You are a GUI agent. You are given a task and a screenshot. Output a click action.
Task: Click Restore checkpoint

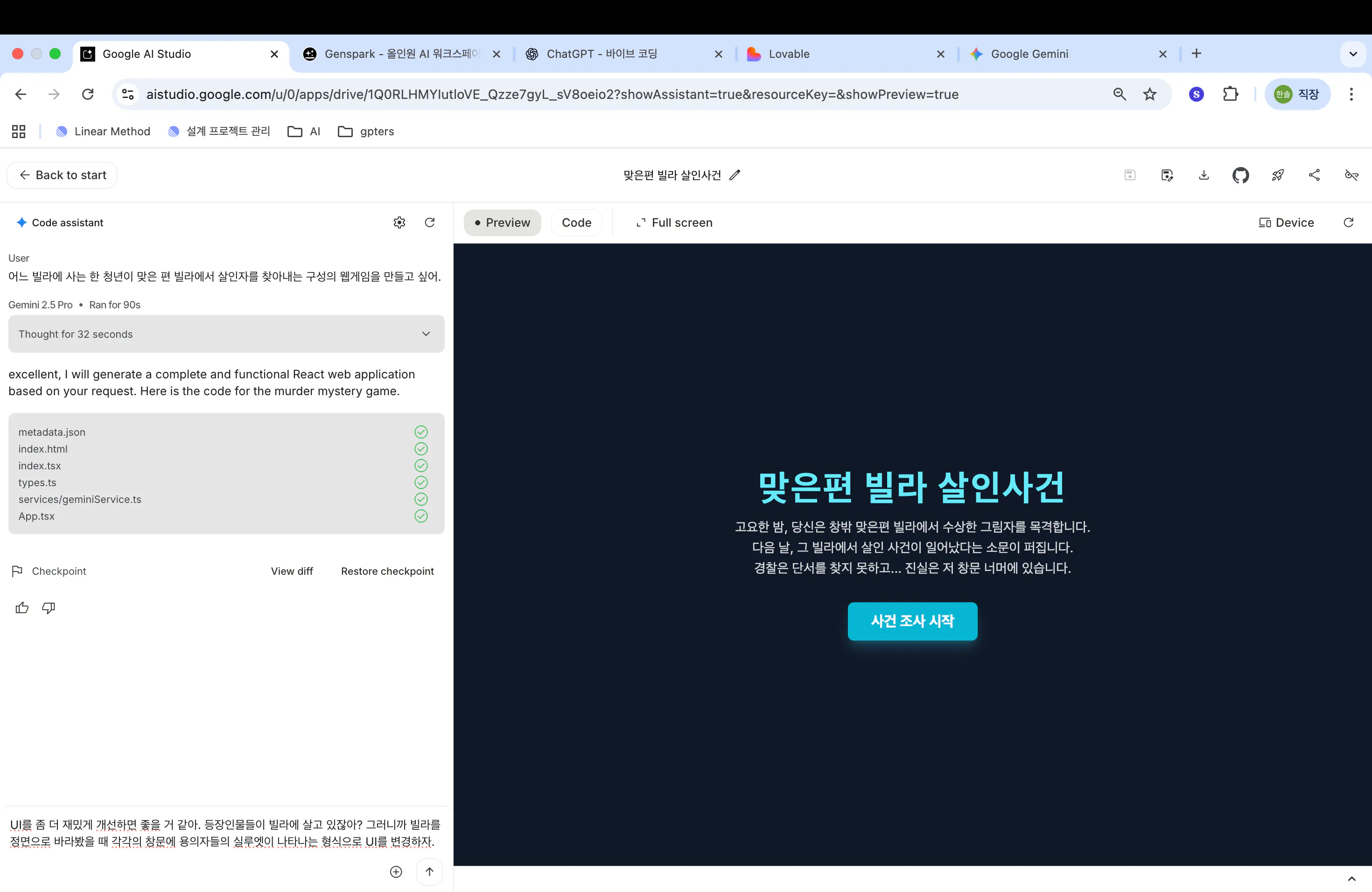point(387,571)
